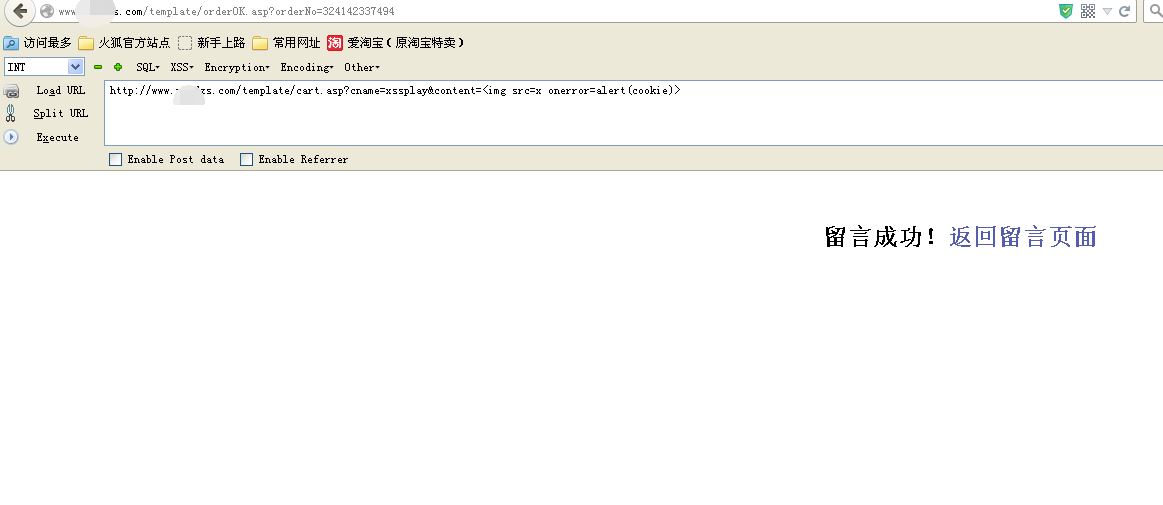Click the HackBar green plus icon
Screen dimensions: 1163x505
[118, 67]
